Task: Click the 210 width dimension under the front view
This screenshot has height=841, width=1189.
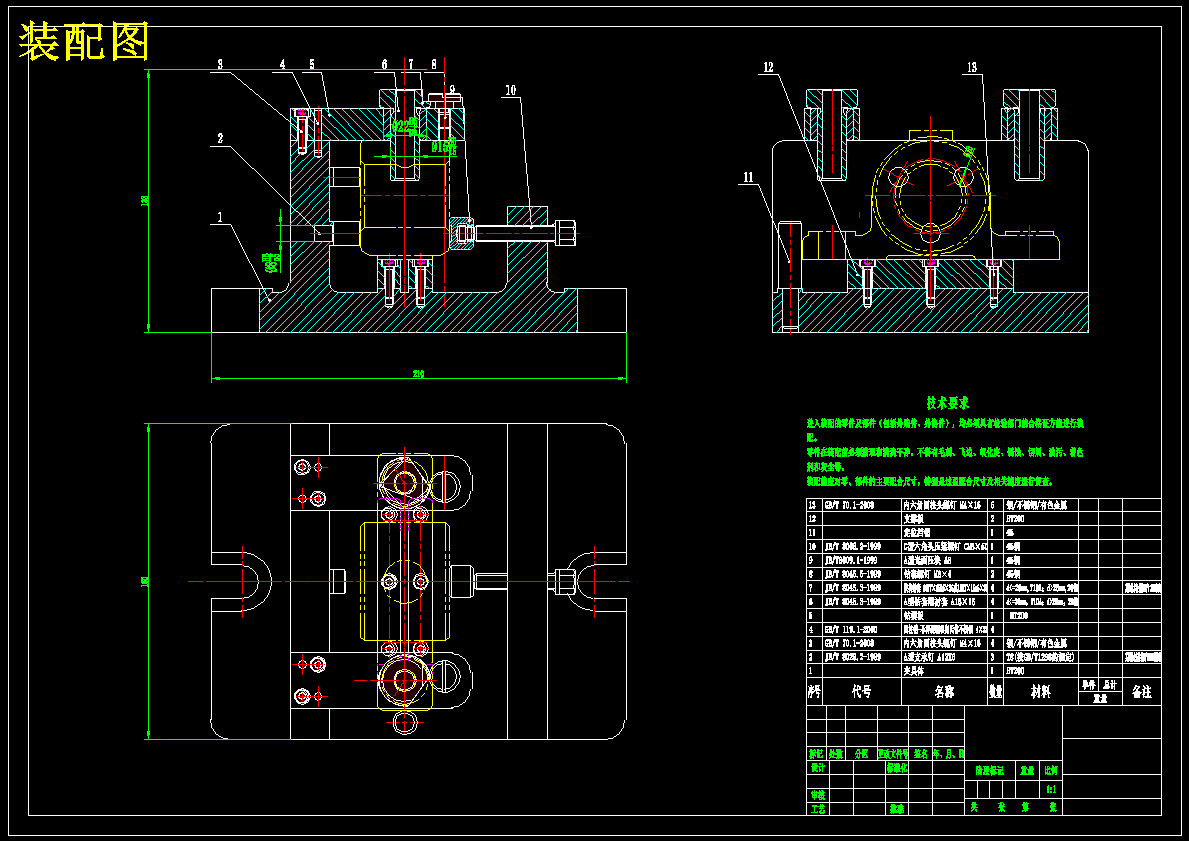Action: coord(418,373)
